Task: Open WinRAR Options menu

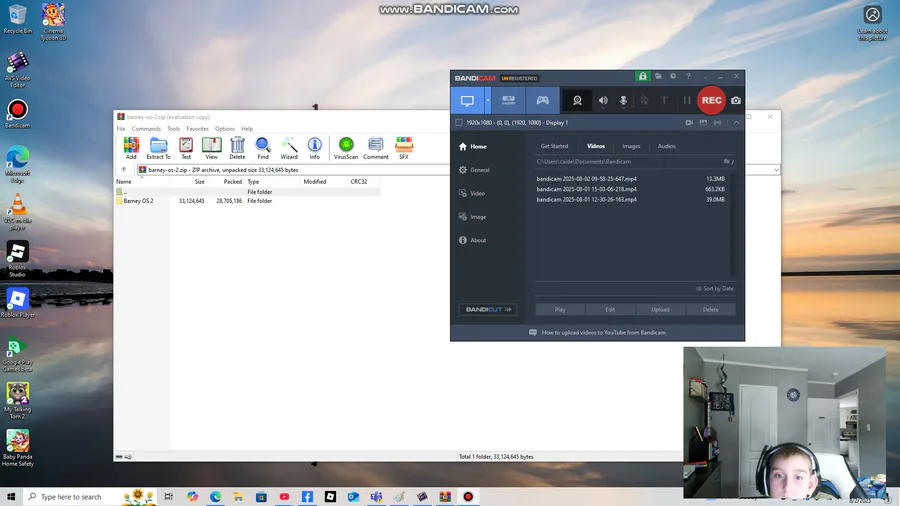Action: [x=224, y=129]
